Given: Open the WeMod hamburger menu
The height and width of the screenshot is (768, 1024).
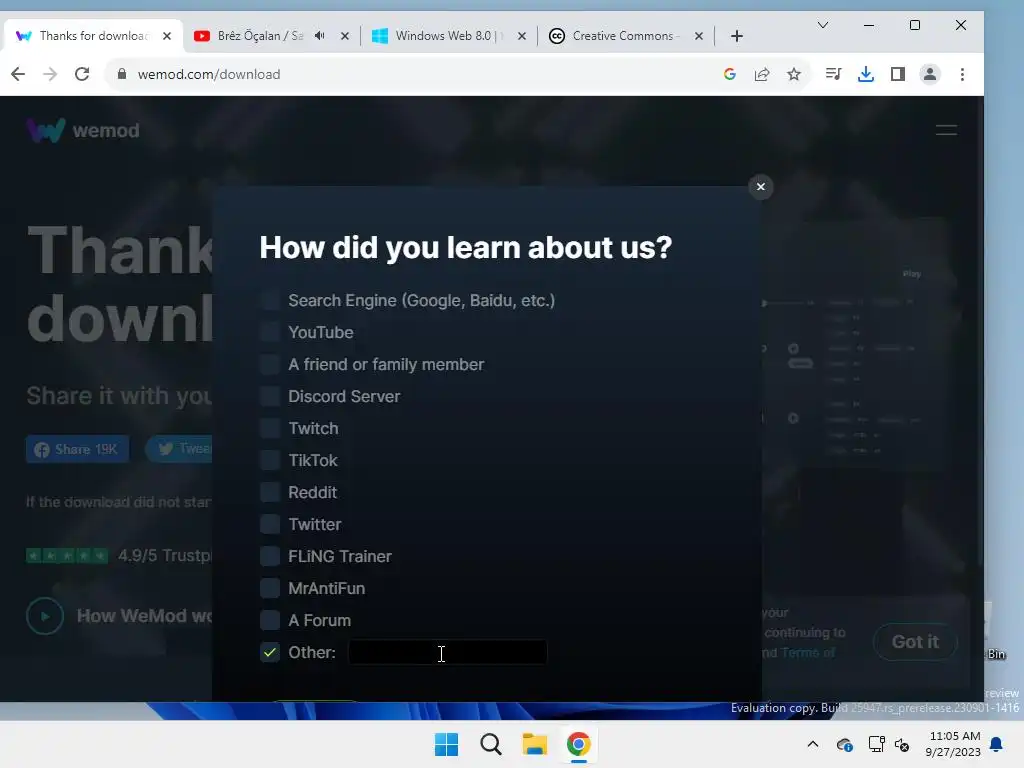Looking at the screenshot, I should click(946, 130).
